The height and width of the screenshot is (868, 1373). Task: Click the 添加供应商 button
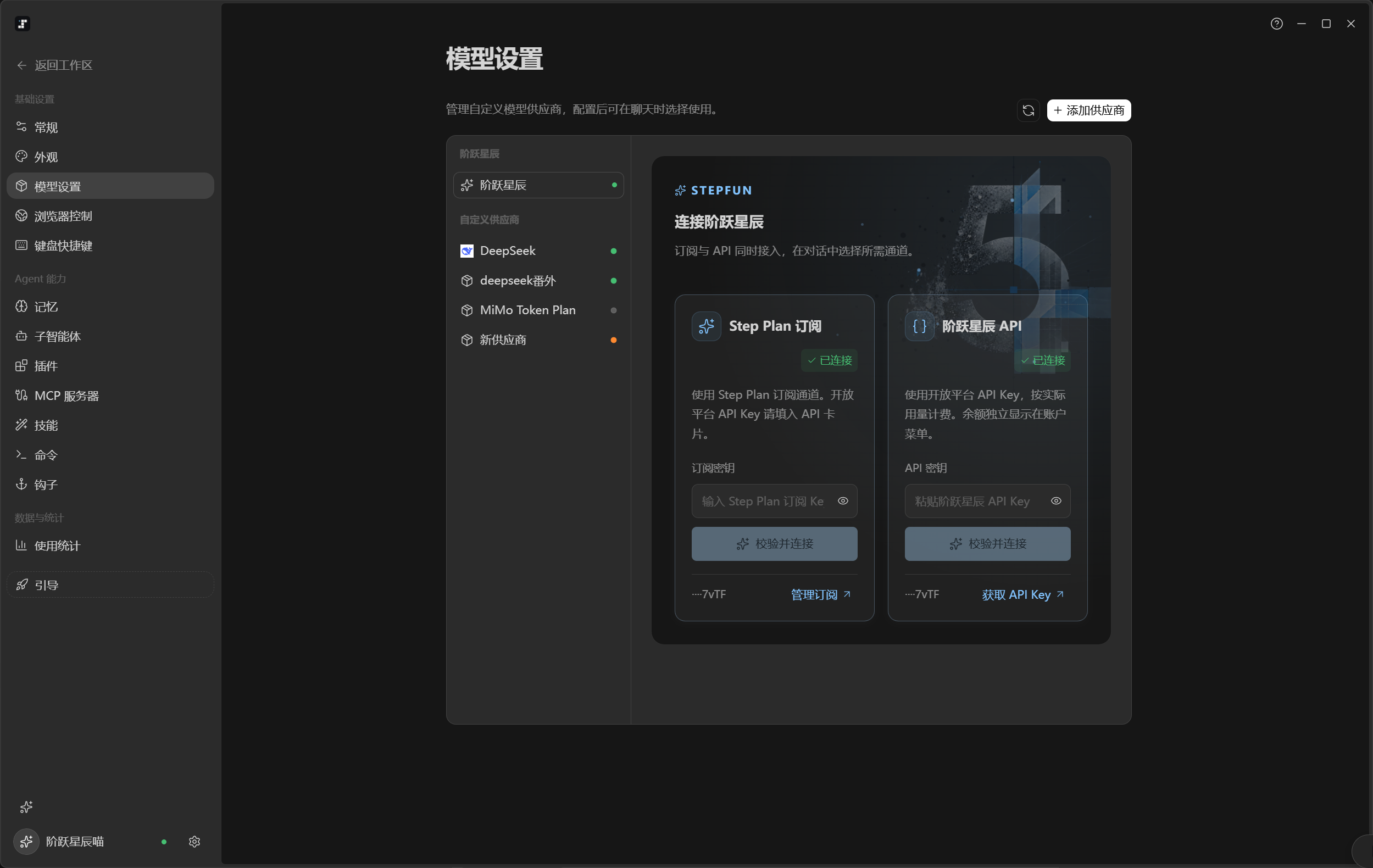1088,110
